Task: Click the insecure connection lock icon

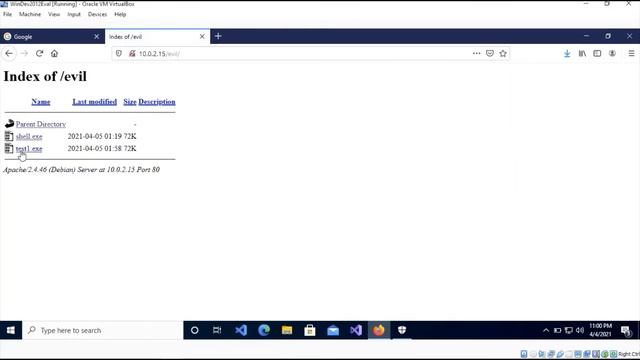Action: pos(132,53)
